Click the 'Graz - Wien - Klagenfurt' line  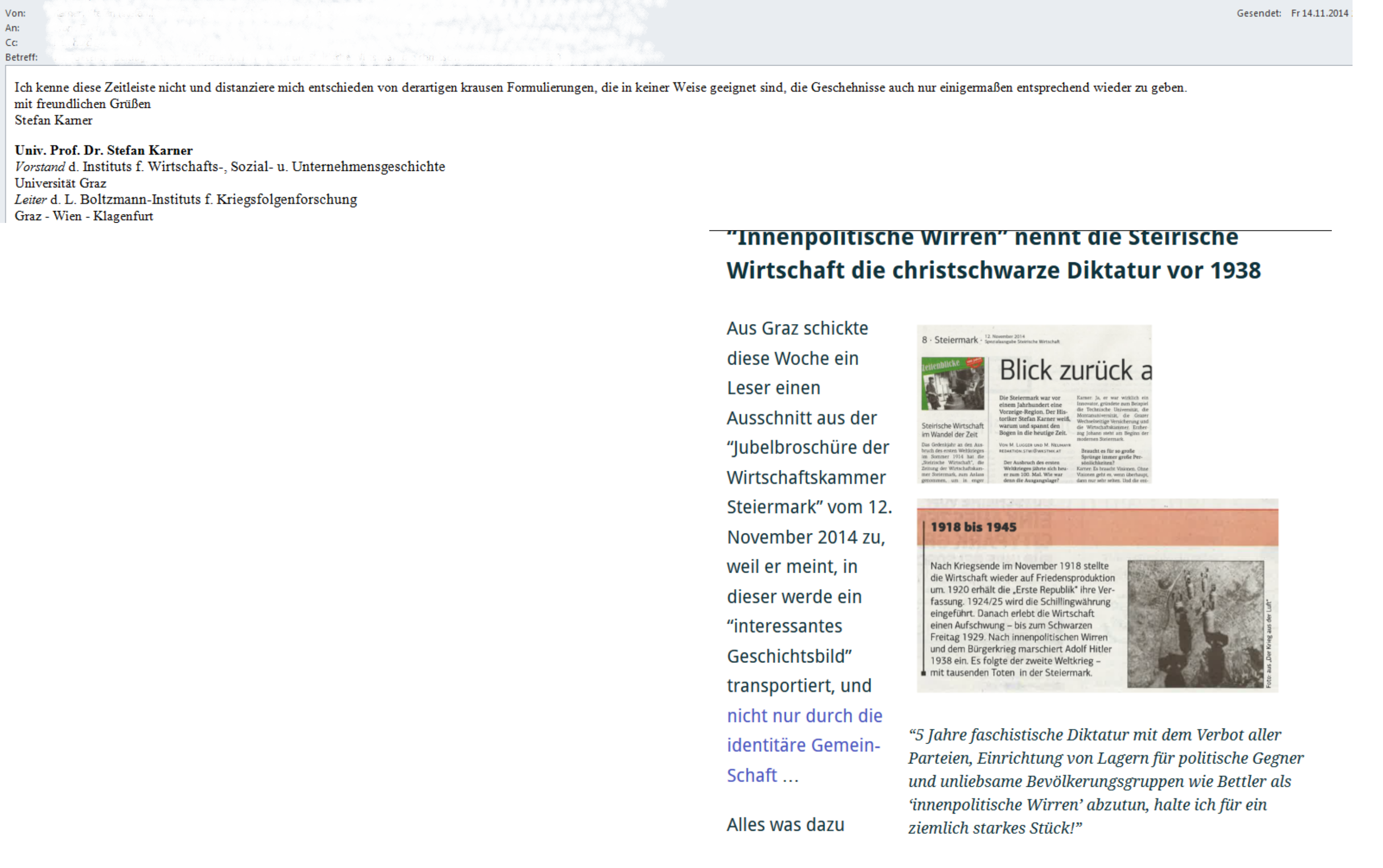click(x=84, y=217)
